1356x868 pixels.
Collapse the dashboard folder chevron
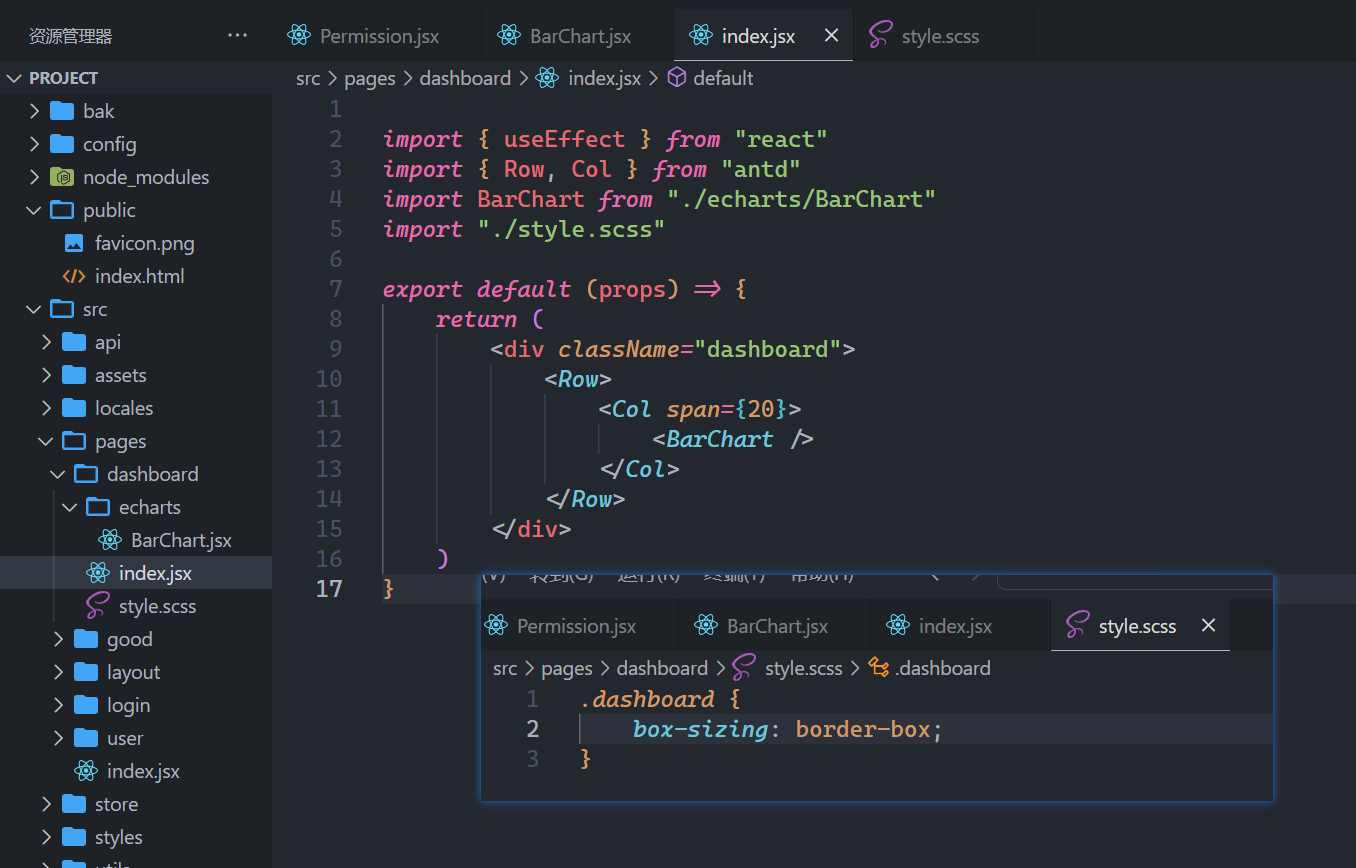[58, 474]
